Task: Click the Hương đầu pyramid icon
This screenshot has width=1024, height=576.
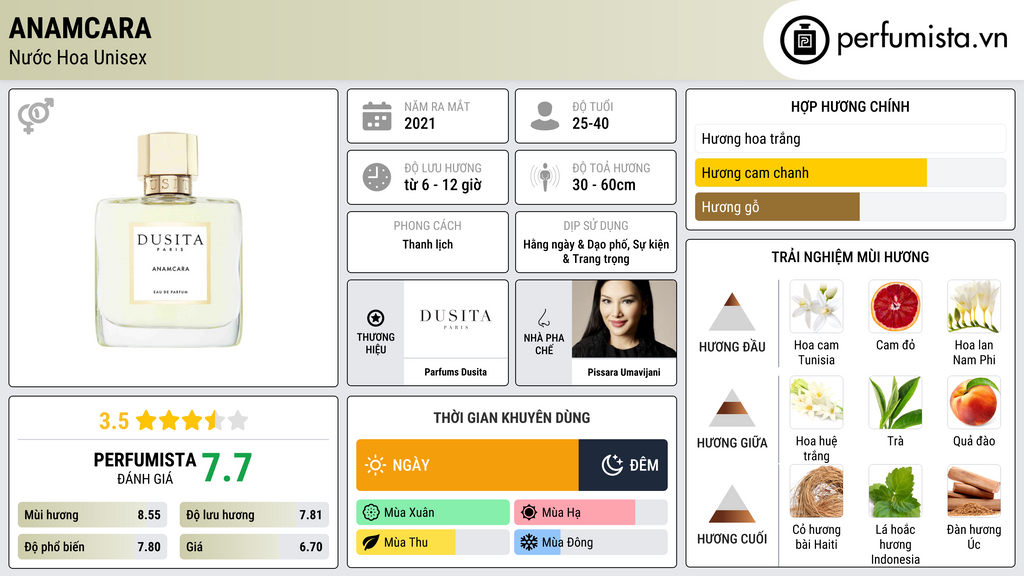Action: 732,312
